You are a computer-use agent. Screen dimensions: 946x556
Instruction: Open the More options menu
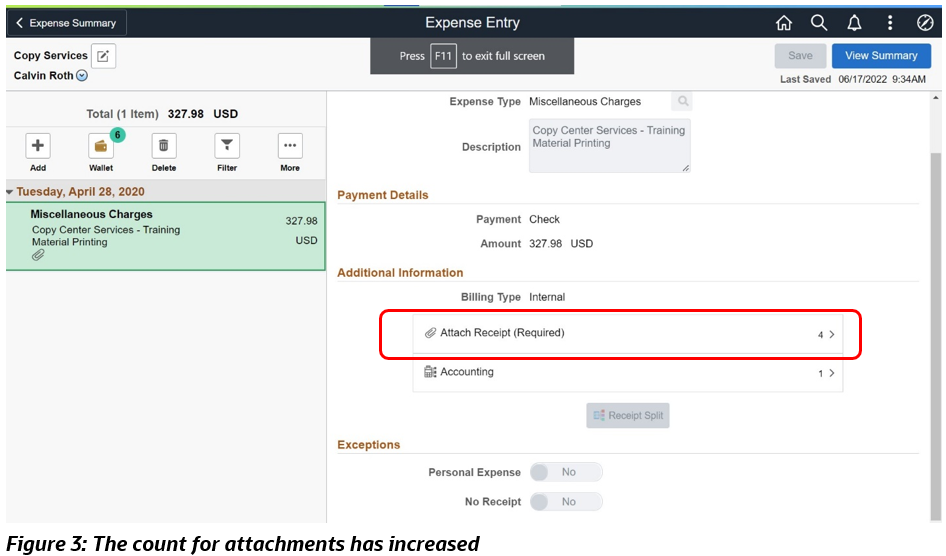[x=290, y=146]
